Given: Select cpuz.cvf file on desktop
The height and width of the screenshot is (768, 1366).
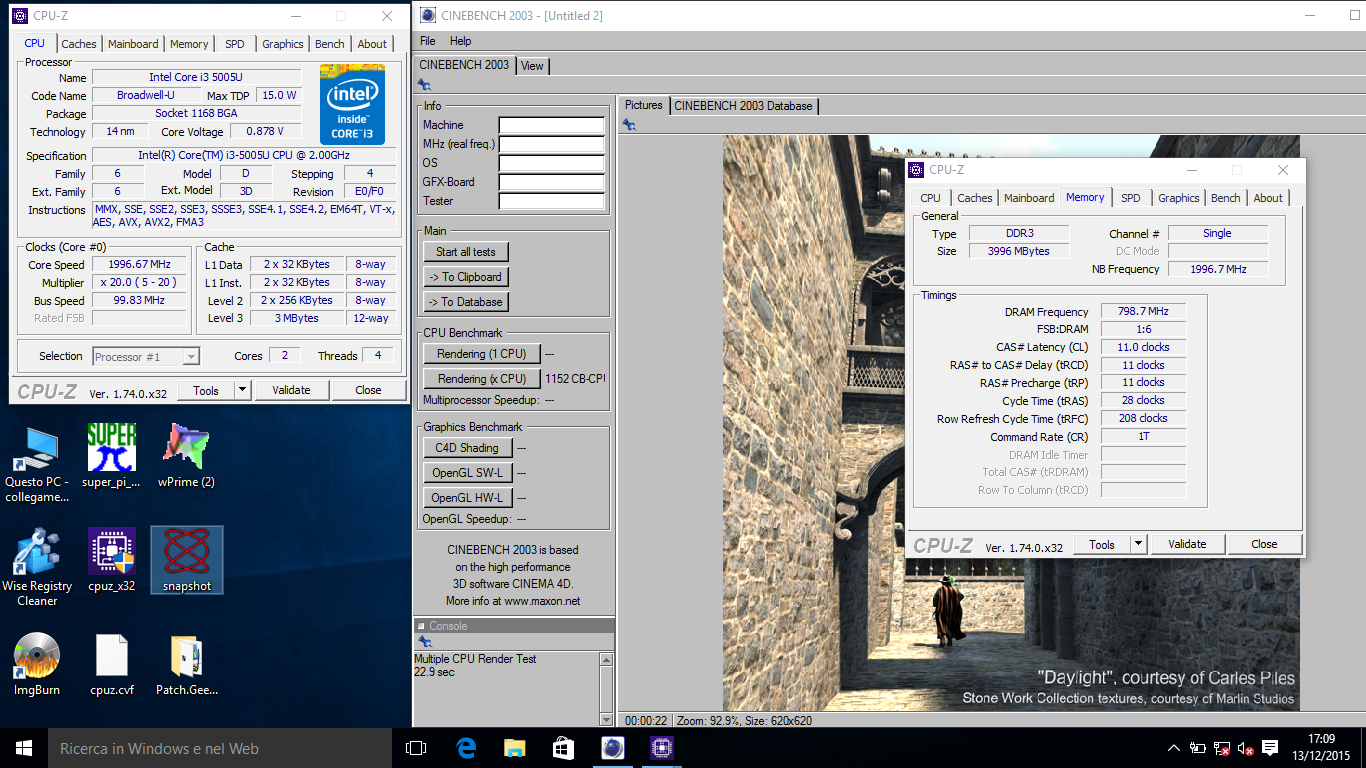Looking at the screenshot, I should click(111, 665).
